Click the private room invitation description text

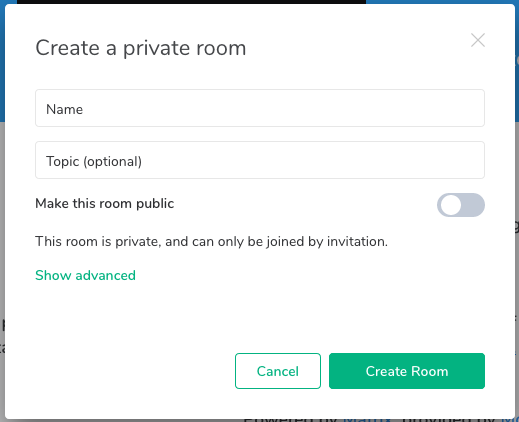point(211,241)
